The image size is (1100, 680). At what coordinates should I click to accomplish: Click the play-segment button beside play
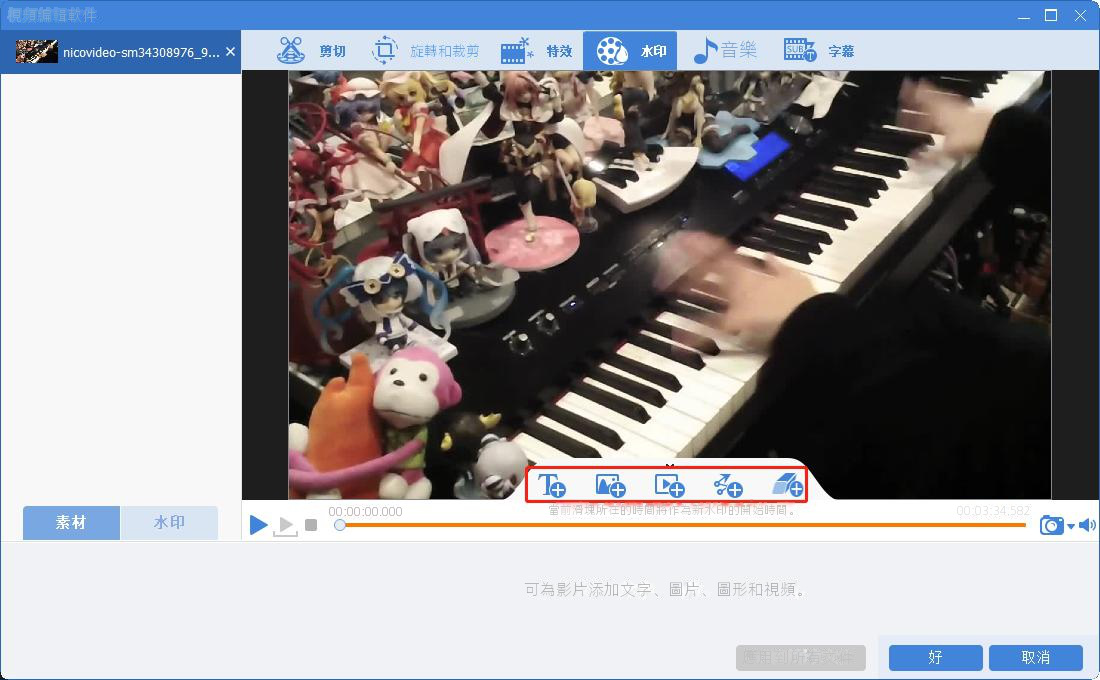pyautogui.click(x=285, y=525)
